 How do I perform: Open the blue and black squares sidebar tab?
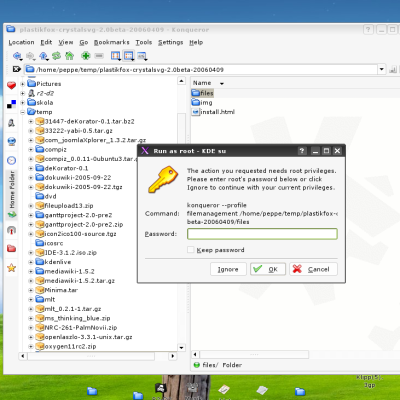tap(11, 104)
